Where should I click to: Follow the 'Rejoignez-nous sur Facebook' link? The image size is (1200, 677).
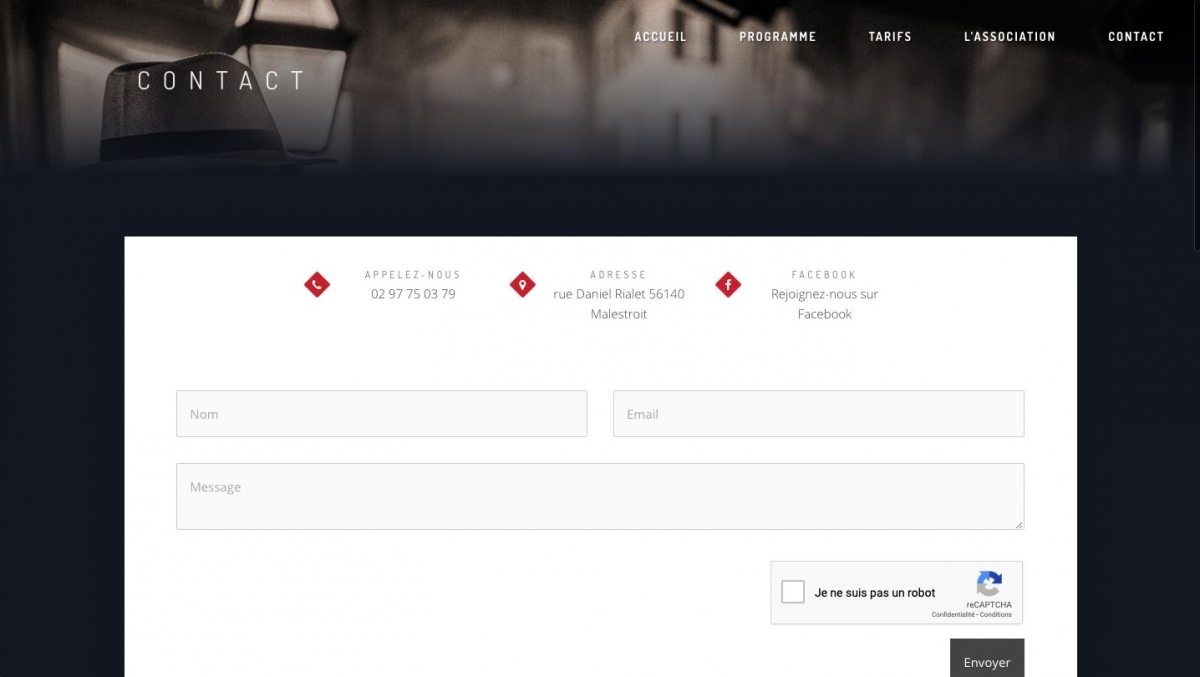[825, 304]
